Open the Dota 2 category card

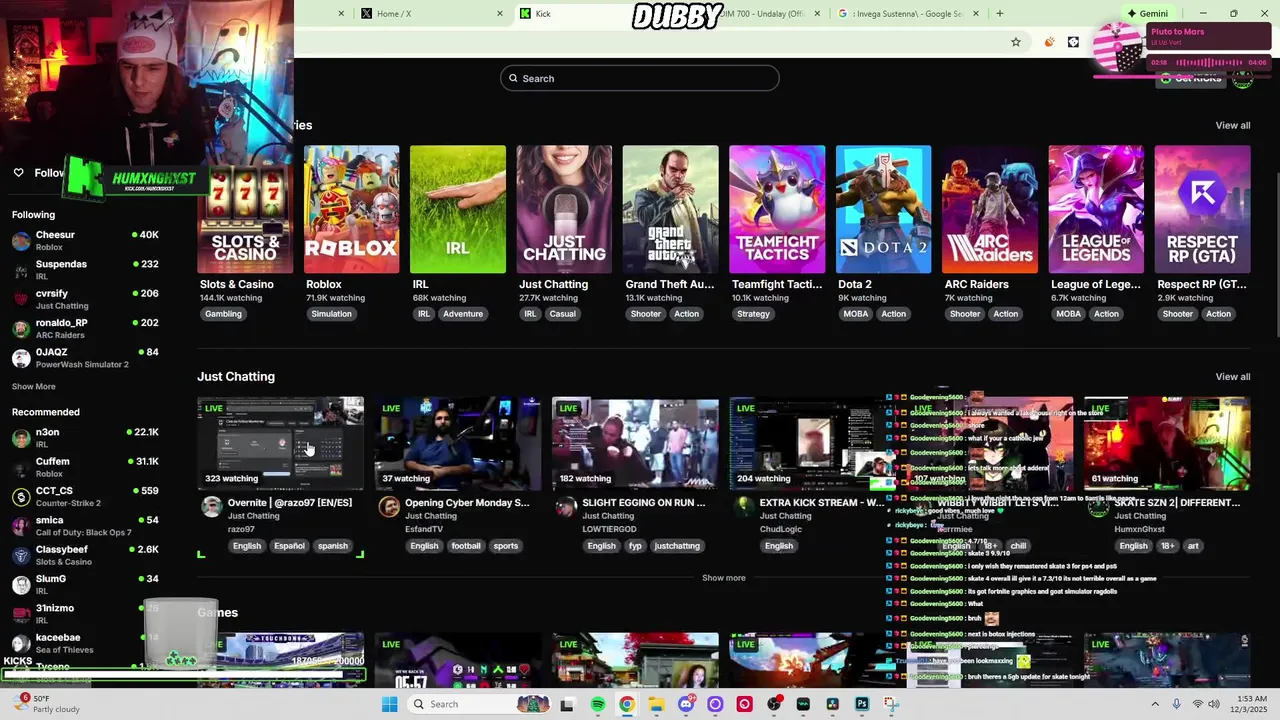click(x=883, y=209)
